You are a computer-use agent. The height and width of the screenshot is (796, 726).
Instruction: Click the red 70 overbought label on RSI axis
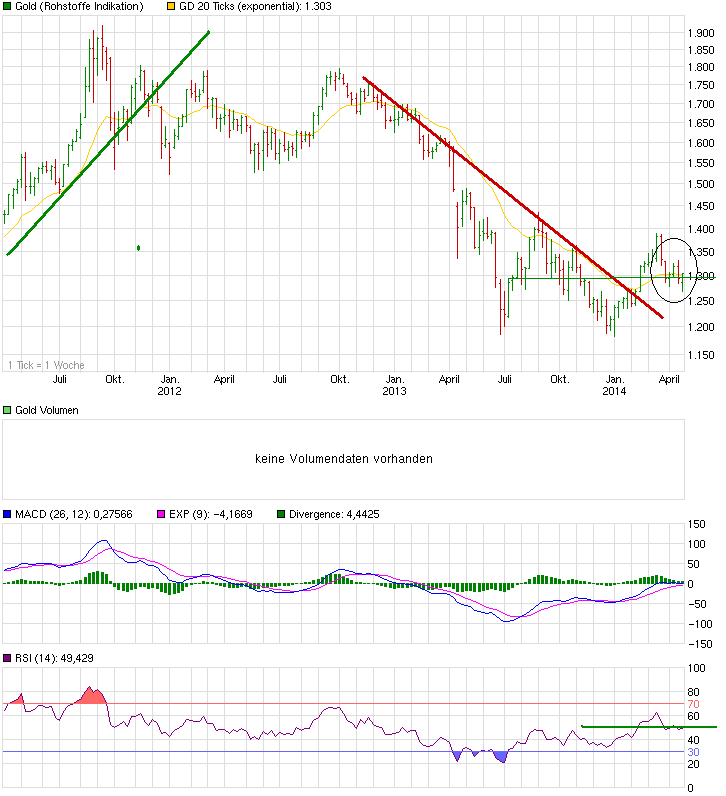pos(694,704)
